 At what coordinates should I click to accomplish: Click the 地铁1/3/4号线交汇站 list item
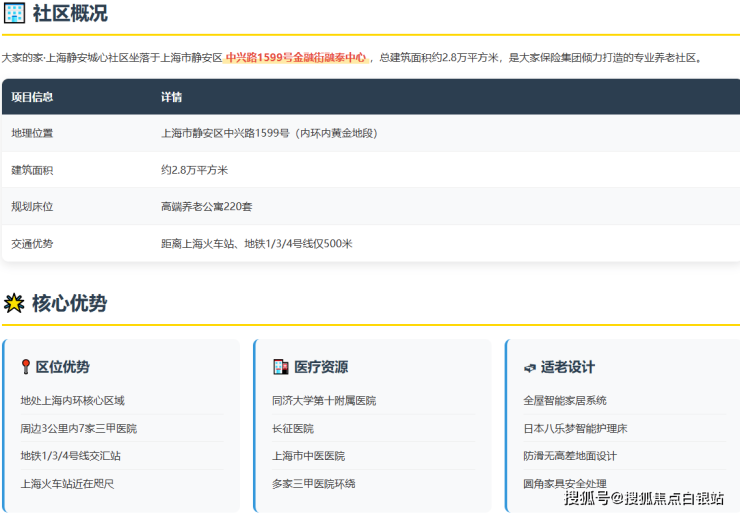(x=71, y=456)
